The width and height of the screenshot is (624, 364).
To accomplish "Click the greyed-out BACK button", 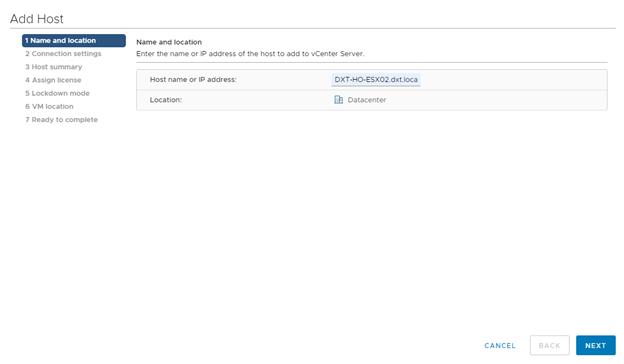I will click(549, 345).
